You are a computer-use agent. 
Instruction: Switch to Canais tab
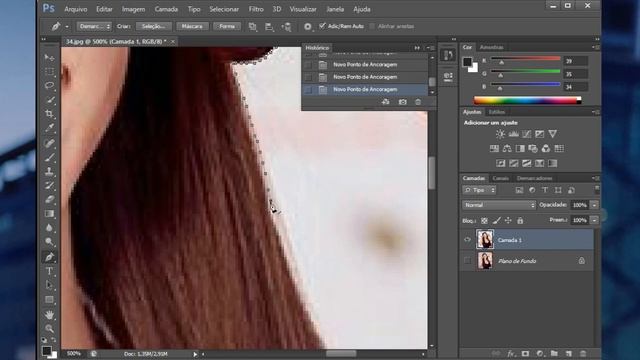coord(500,178)
